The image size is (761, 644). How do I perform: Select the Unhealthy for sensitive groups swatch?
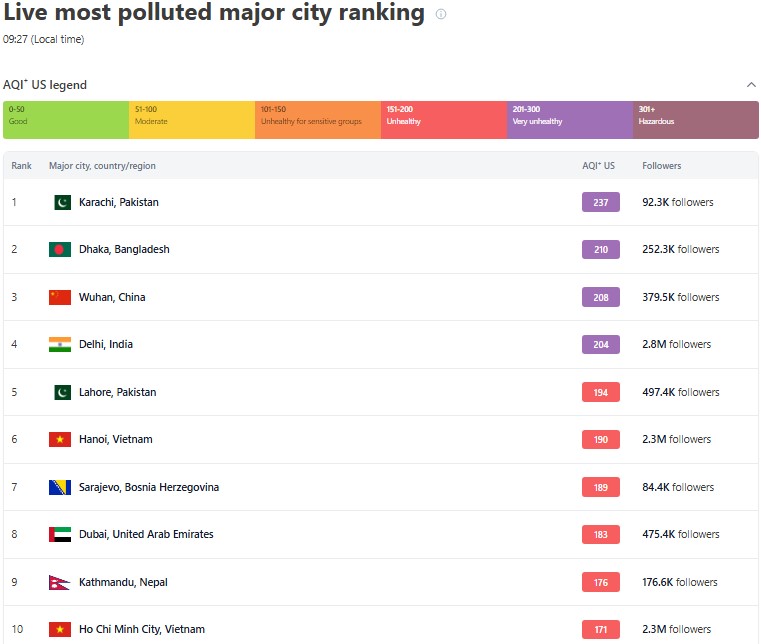(x=317, y=119)
